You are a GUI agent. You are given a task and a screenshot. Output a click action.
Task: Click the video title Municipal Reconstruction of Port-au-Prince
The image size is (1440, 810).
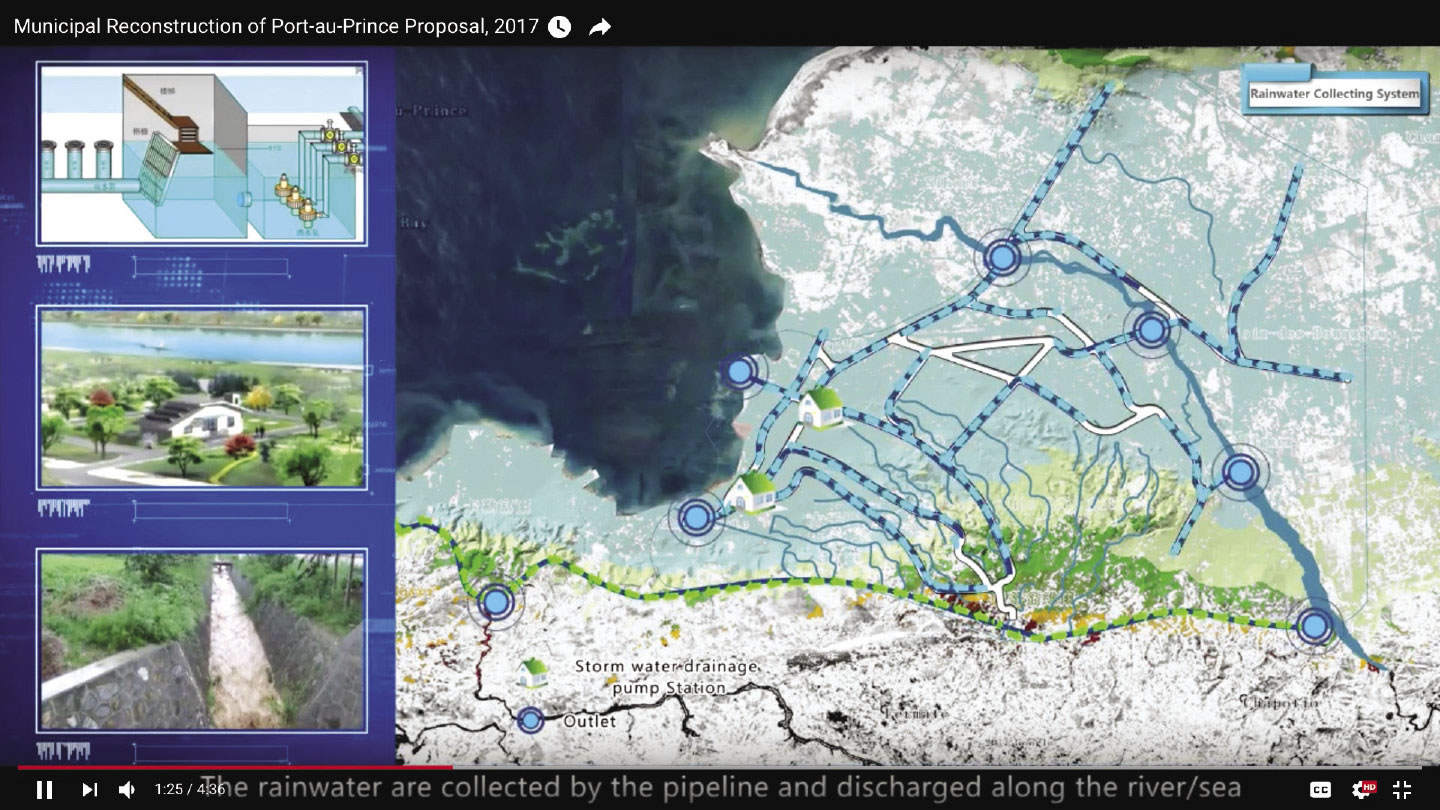click(276, 27)
